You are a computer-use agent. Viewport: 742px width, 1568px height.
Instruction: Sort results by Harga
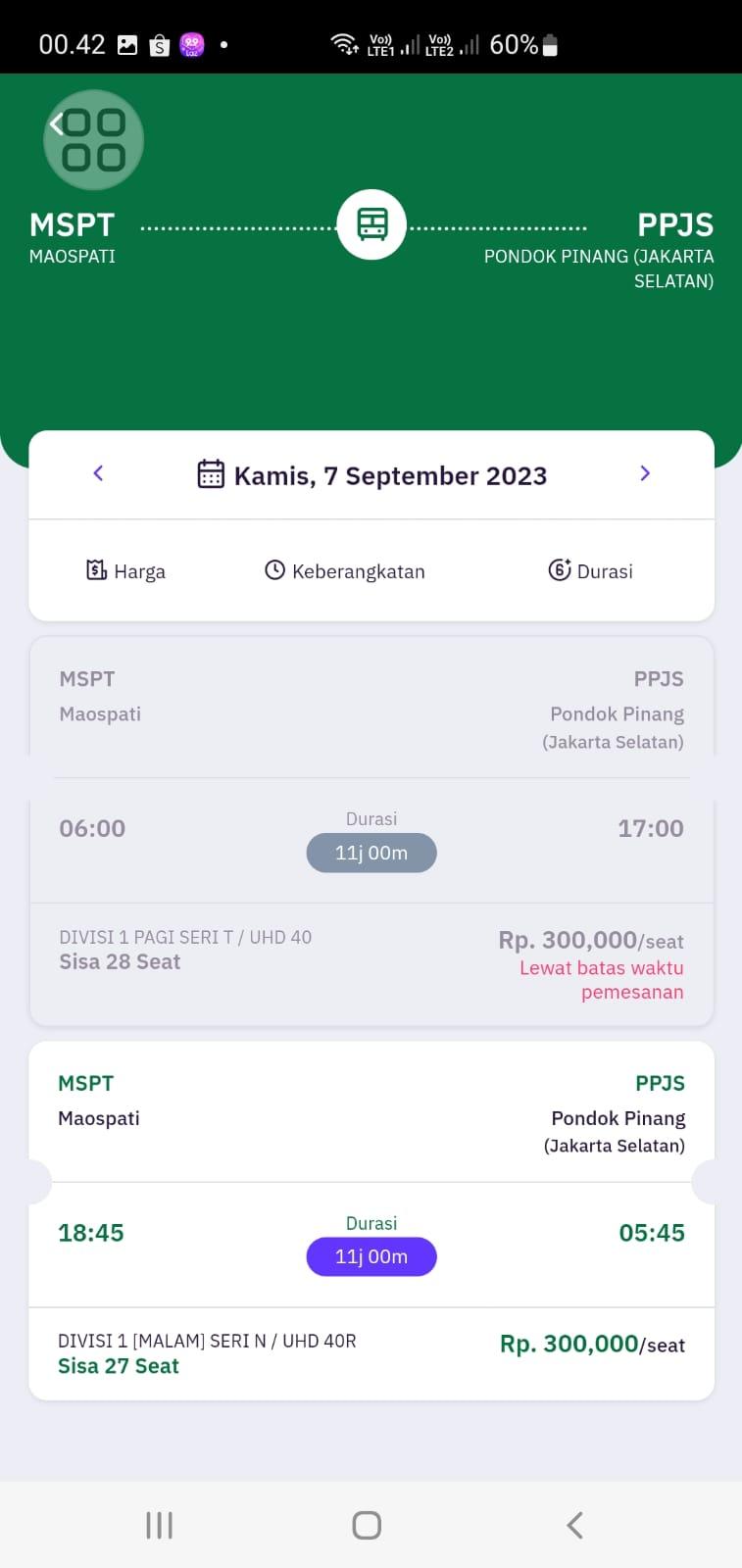(125, 570)
